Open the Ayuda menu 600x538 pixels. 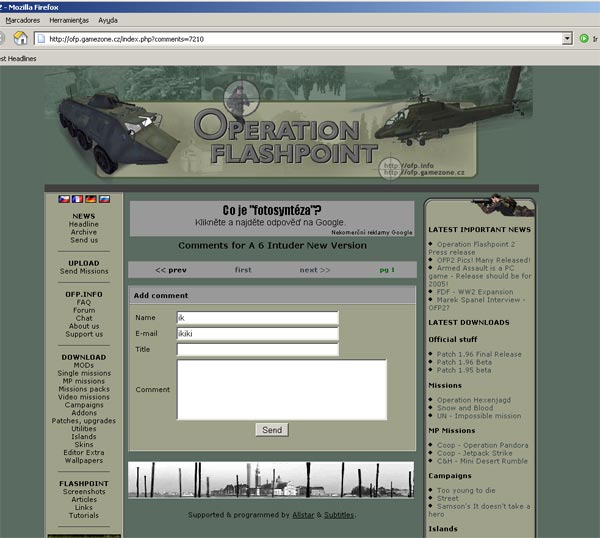click(x=108, y=20)
